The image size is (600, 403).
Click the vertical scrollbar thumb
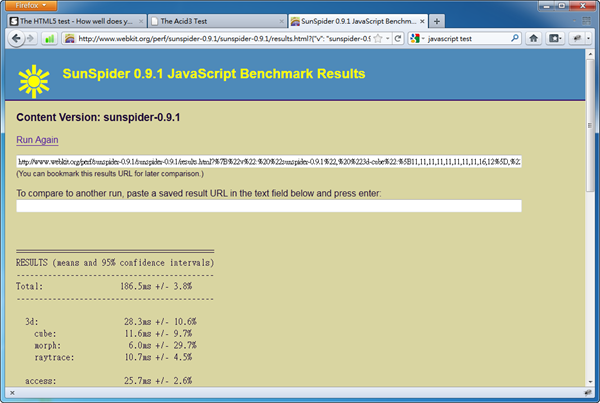[590, 124]
